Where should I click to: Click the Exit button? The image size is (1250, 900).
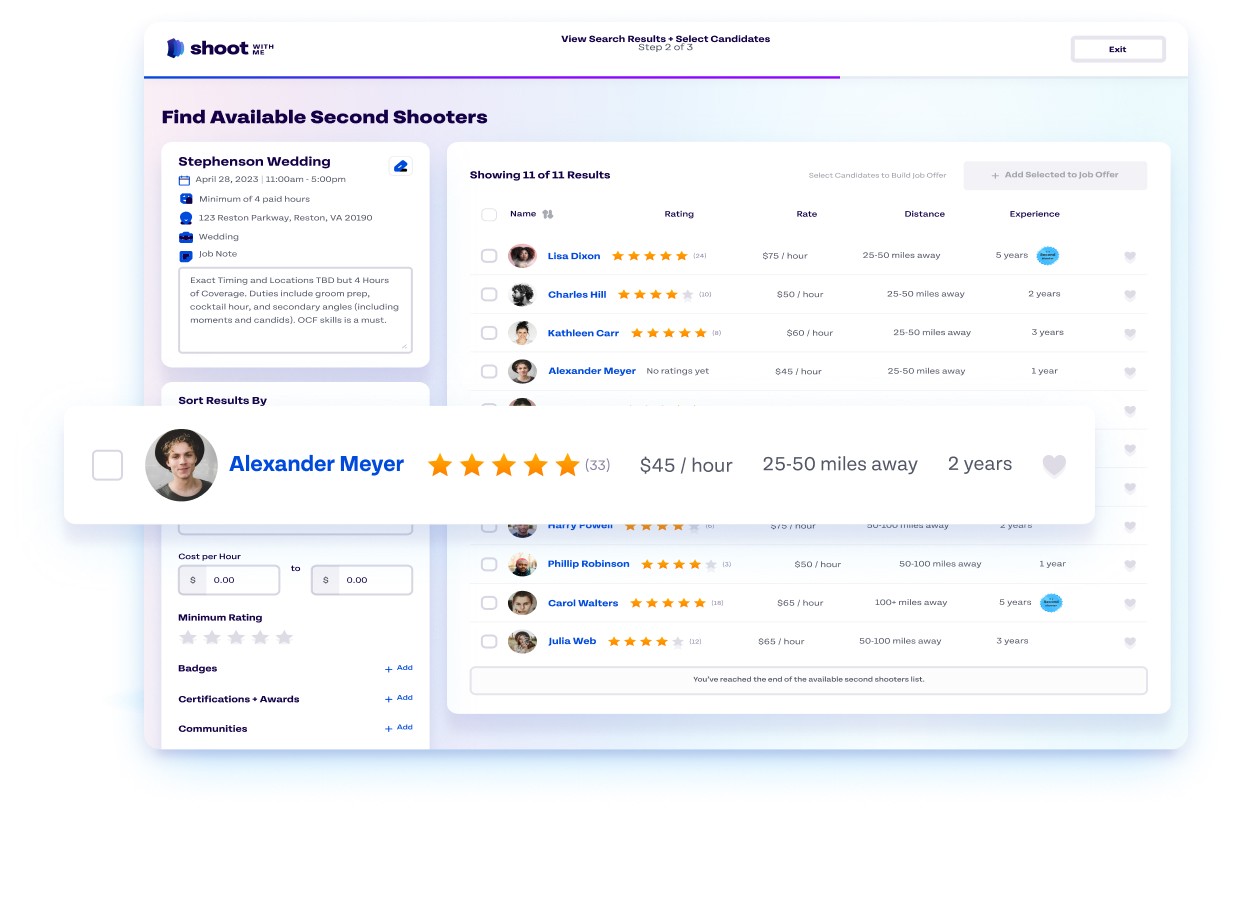pos(1117,49)
